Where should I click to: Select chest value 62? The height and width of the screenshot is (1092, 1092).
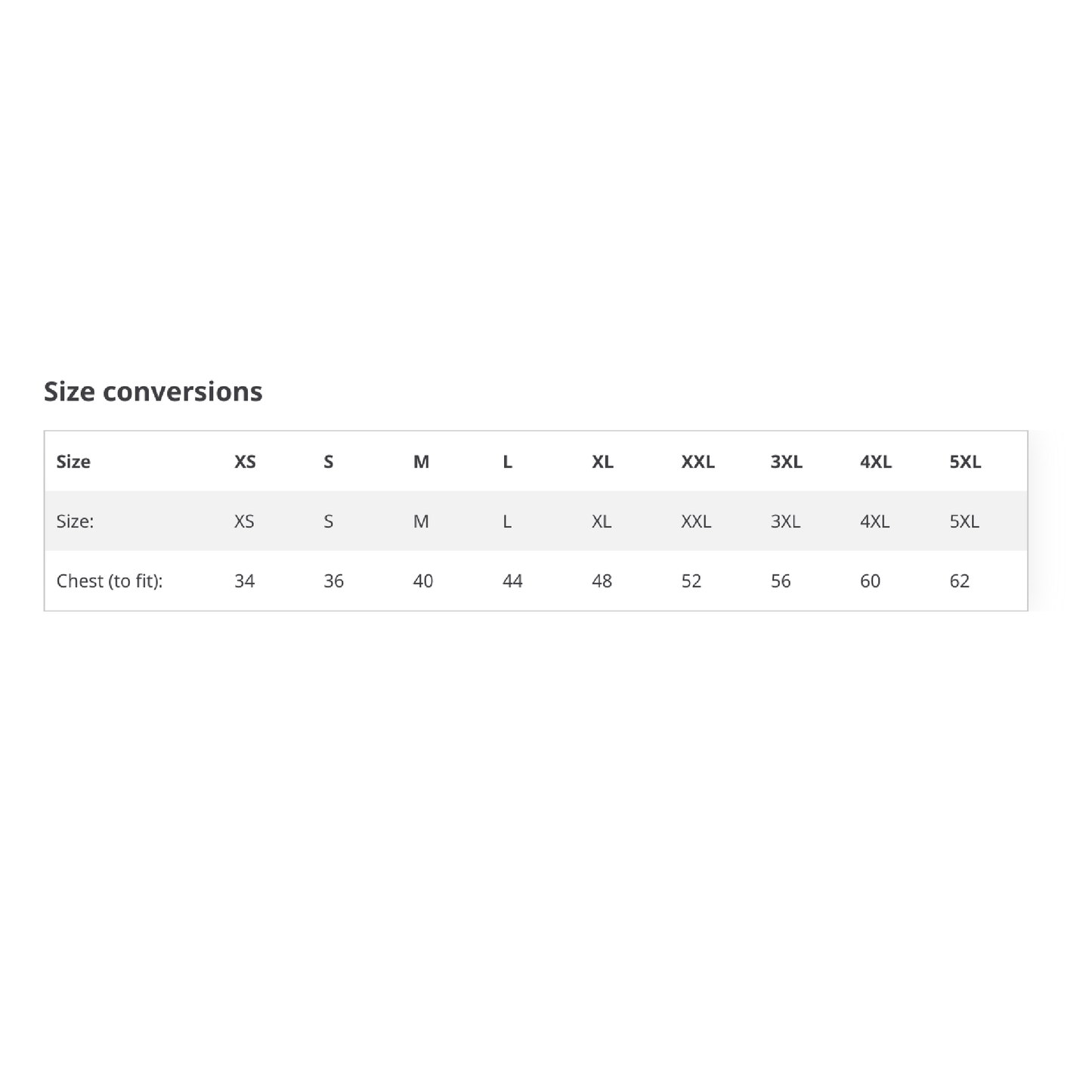click(x=959, y=581)
